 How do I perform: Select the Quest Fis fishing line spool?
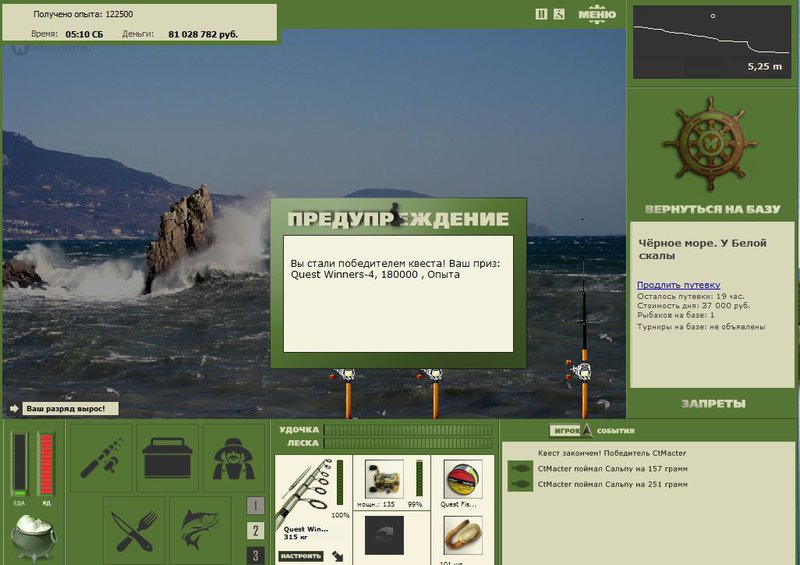(463, 478)
